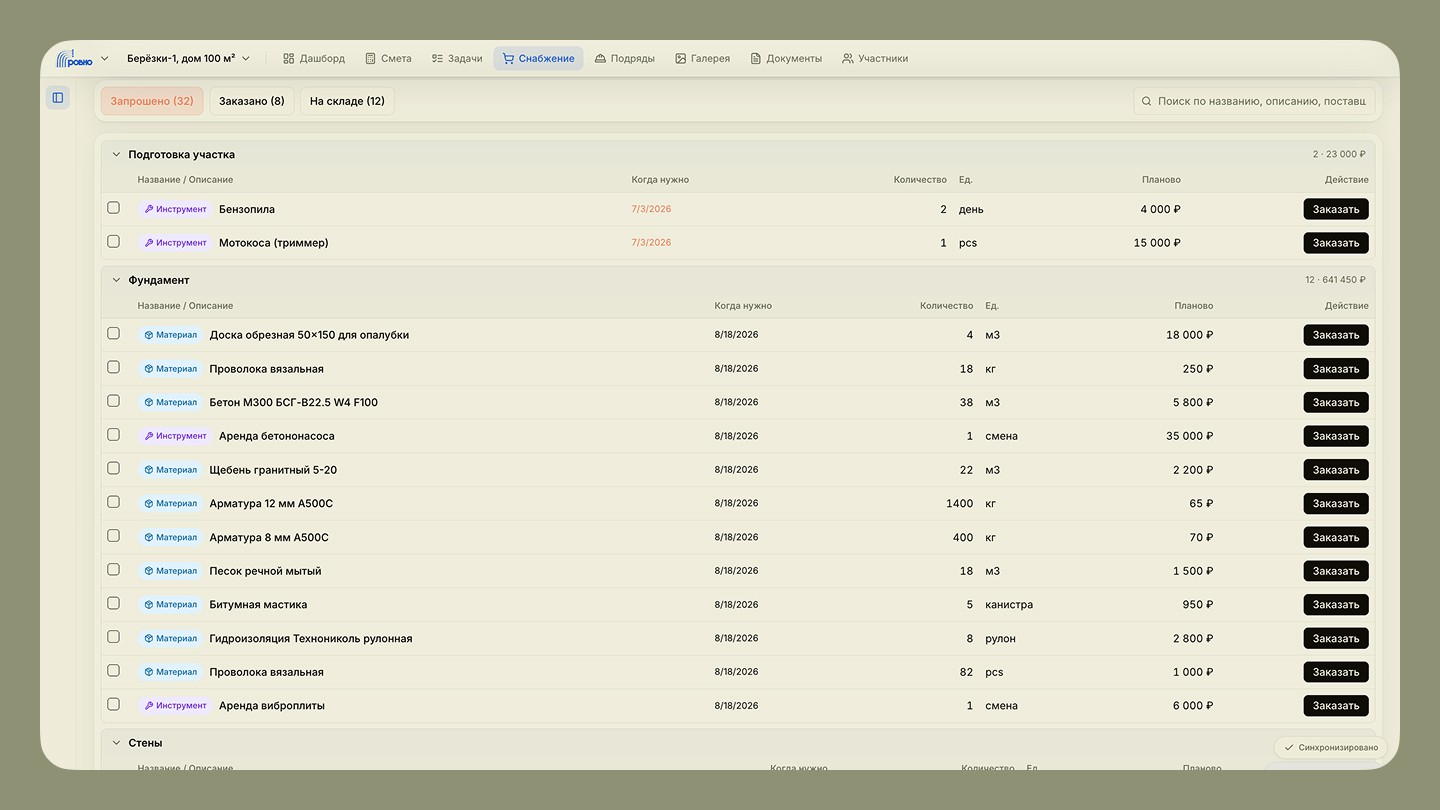The width and height of the screenshot is (1440, 810).
Task: Click the Снабжение cart icon
Action: click(x=508, y=59)
